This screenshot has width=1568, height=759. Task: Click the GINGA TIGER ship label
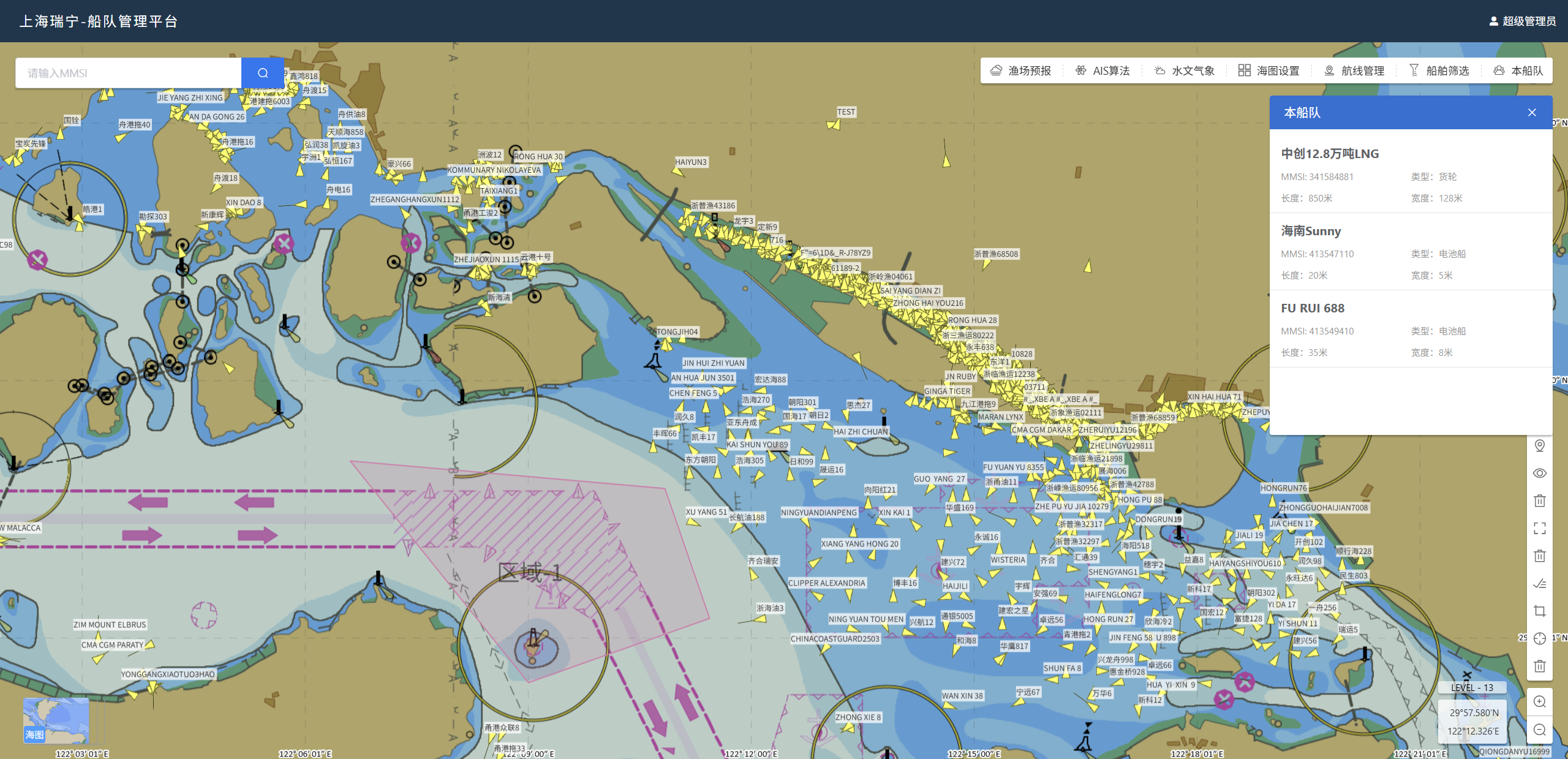[x=948, y=391]
